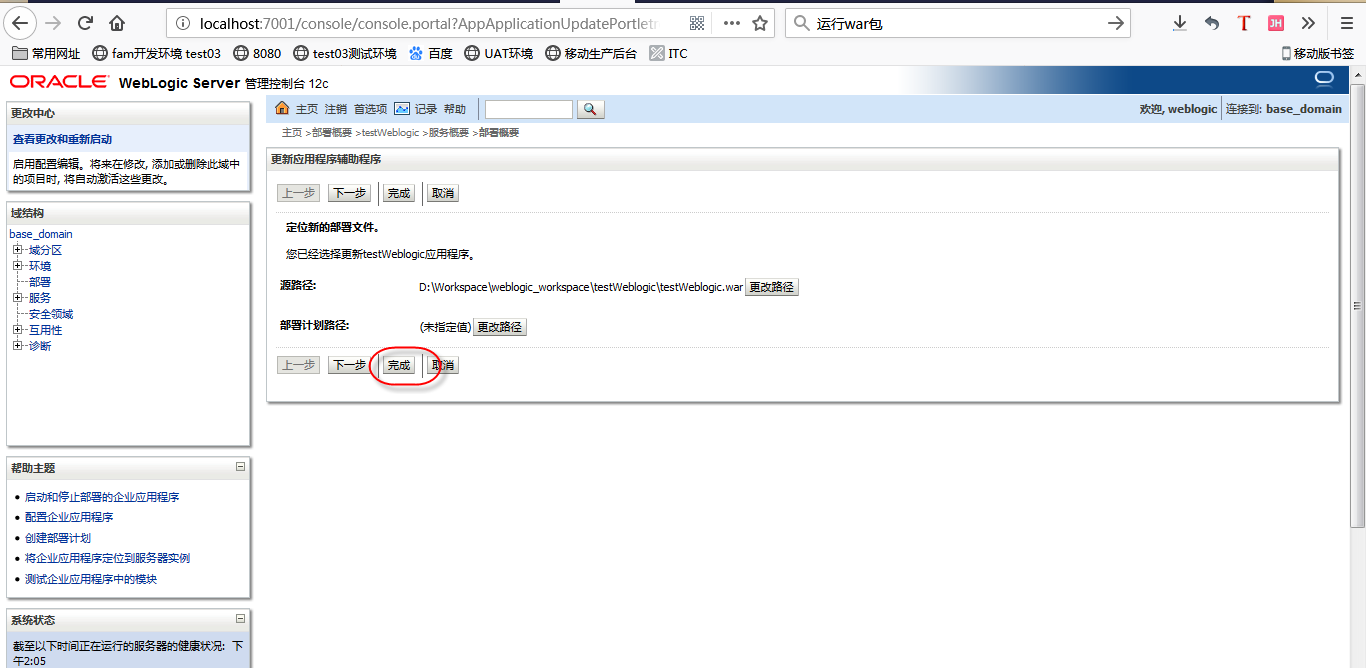
Task: Open help link 创建部署计划
Action: [58, 538]
